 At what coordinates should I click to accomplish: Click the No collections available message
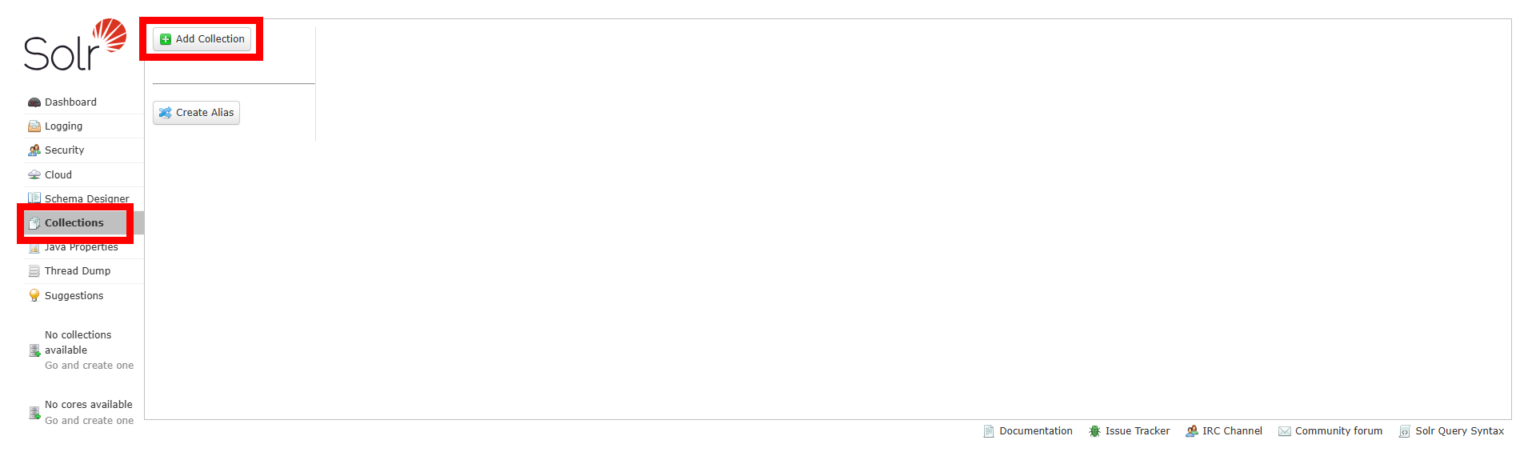[78, 342]
